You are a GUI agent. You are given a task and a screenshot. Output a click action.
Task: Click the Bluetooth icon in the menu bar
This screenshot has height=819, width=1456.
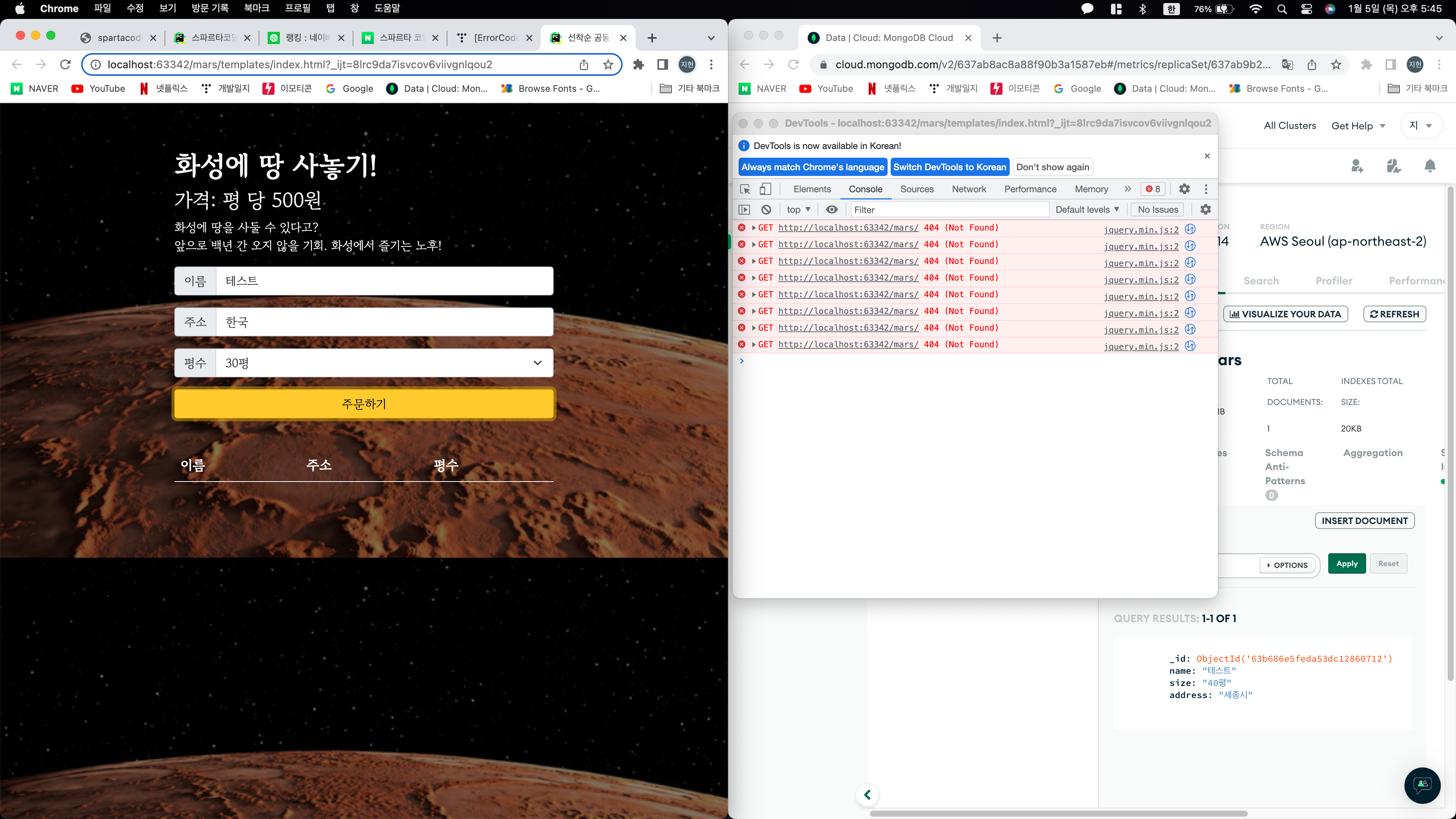point(1142,9)
